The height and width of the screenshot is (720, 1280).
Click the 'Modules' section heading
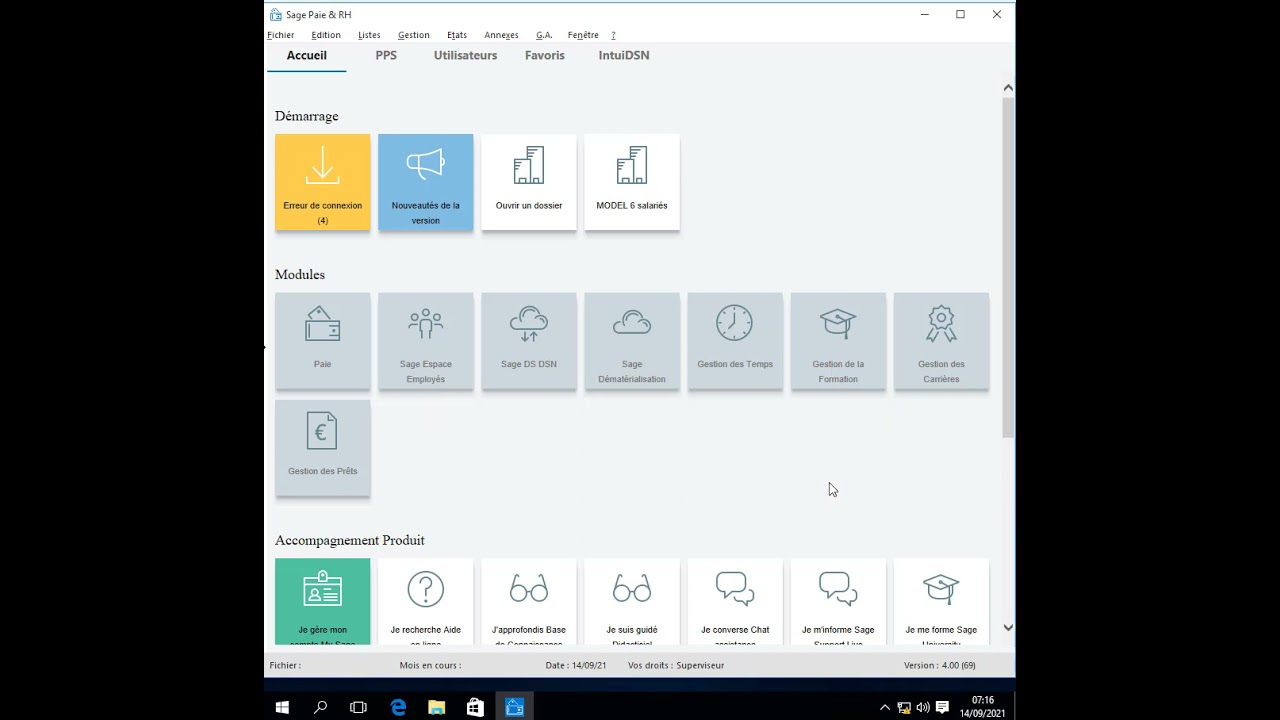coord(300,274)
